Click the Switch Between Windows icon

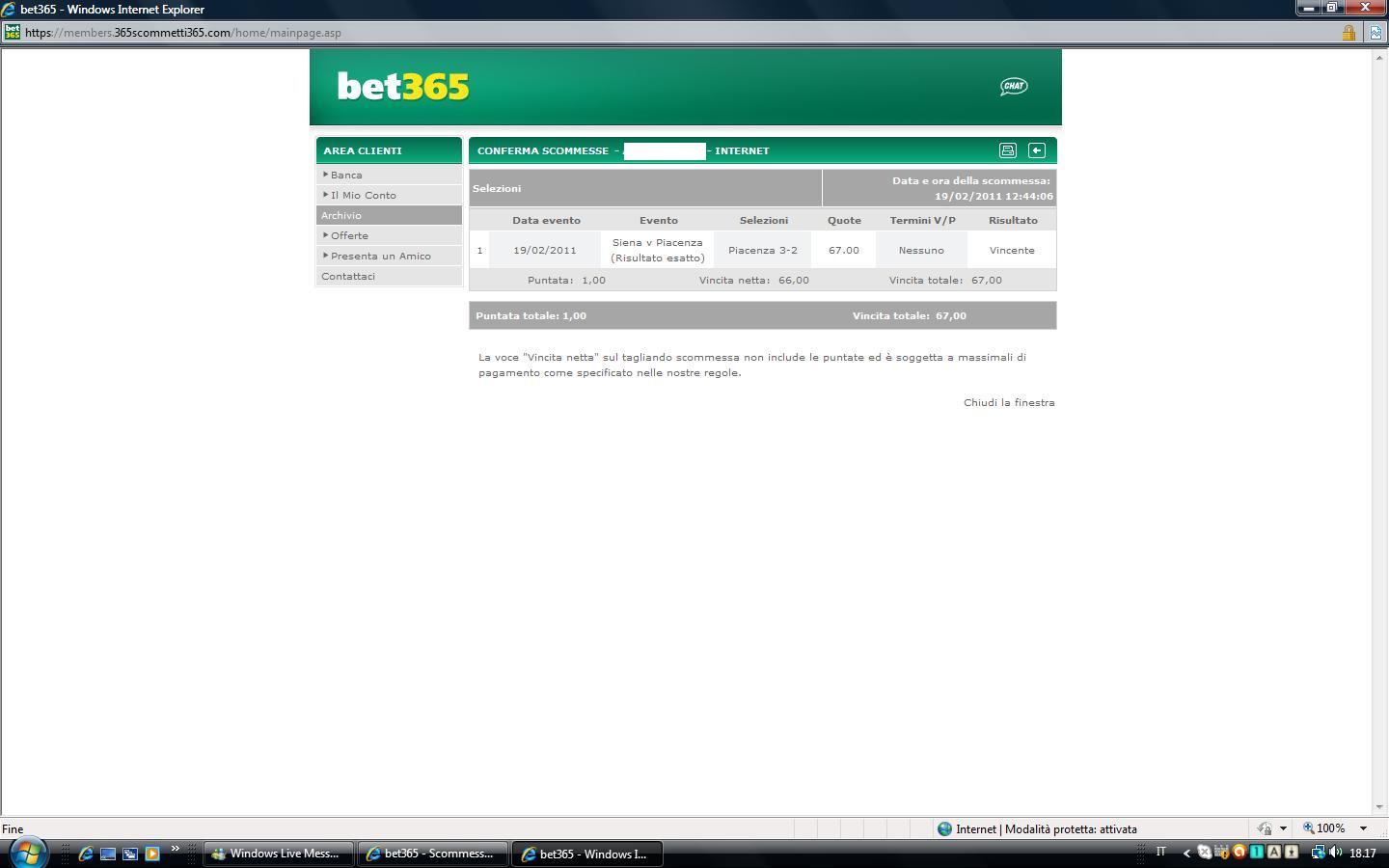pos(130,854)
